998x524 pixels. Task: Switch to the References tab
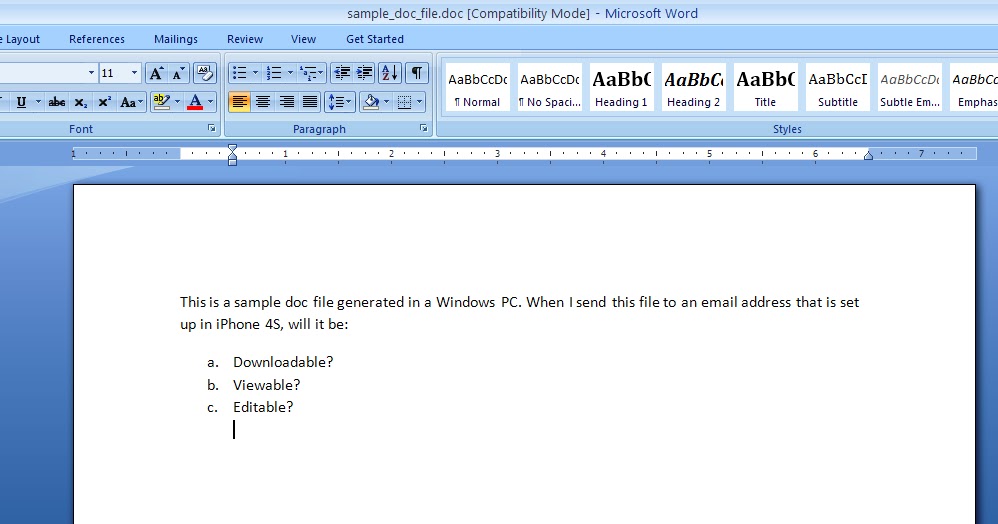(97, 39)
